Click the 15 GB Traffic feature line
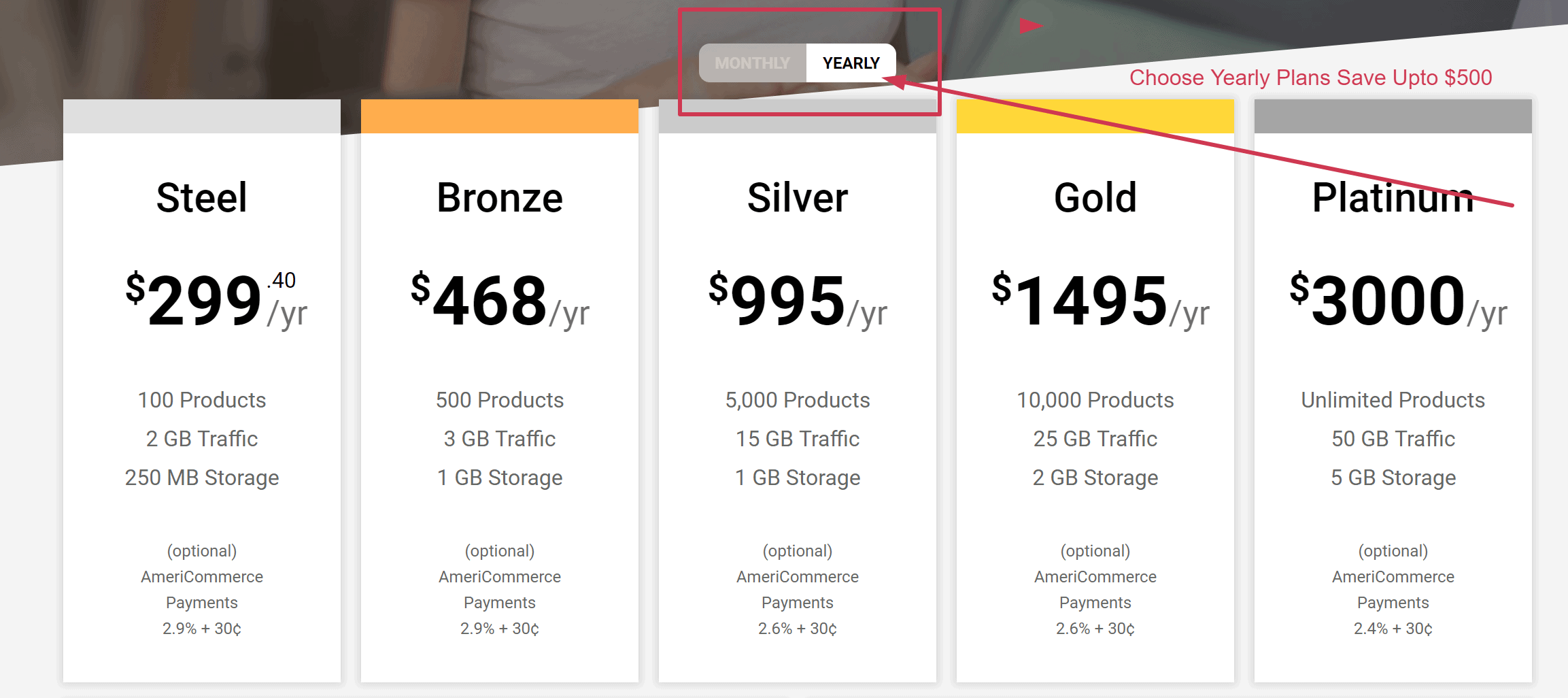Image resolution: width=1568 pixels, height=698 pixels. point(798,439)
